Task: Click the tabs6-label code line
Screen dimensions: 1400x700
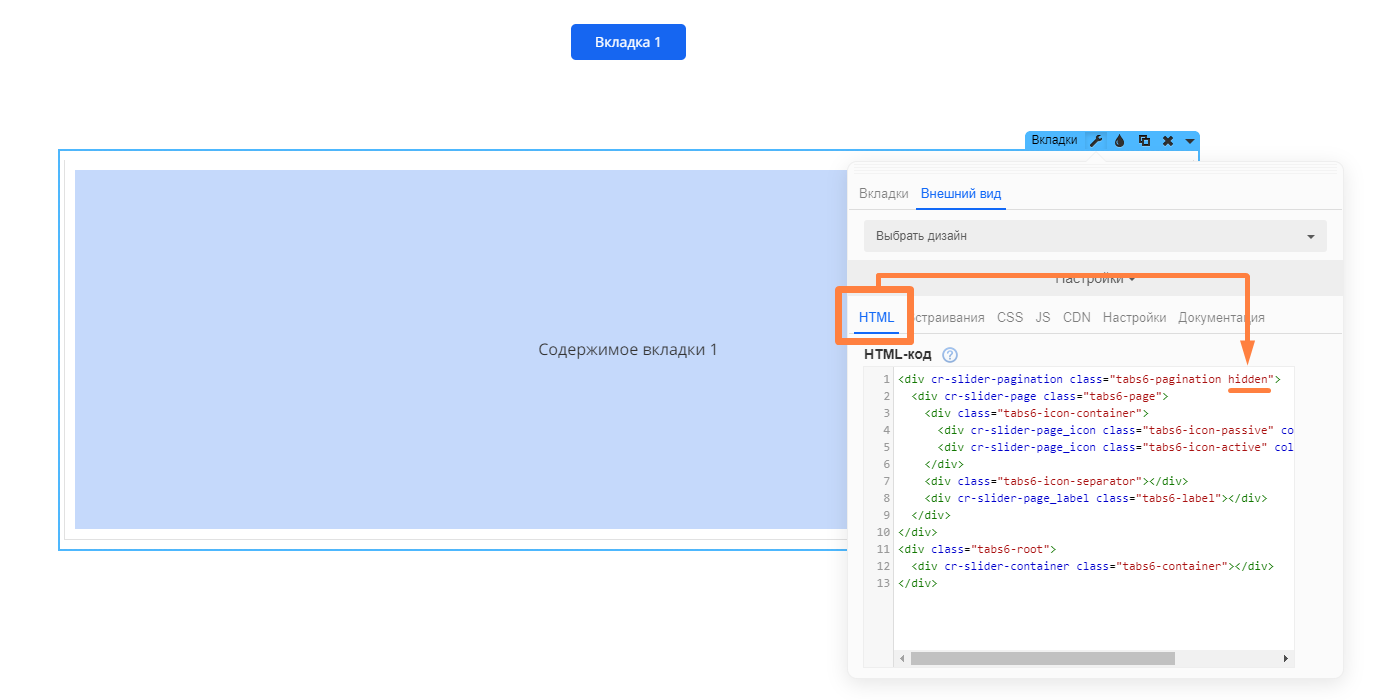Action: (1096, 498)
